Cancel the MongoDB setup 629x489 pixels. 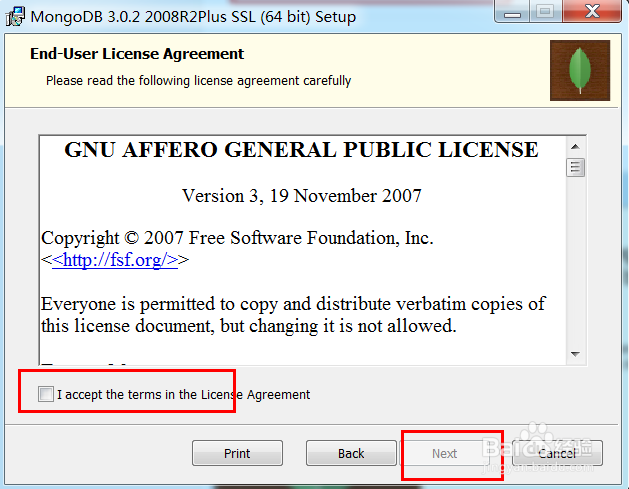(x=557, y=453)
